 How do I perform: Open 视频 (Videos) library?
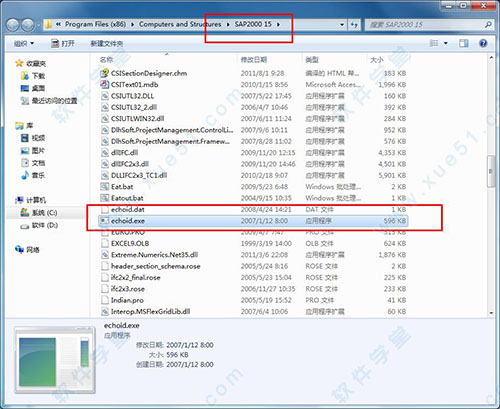coord(33,138)
